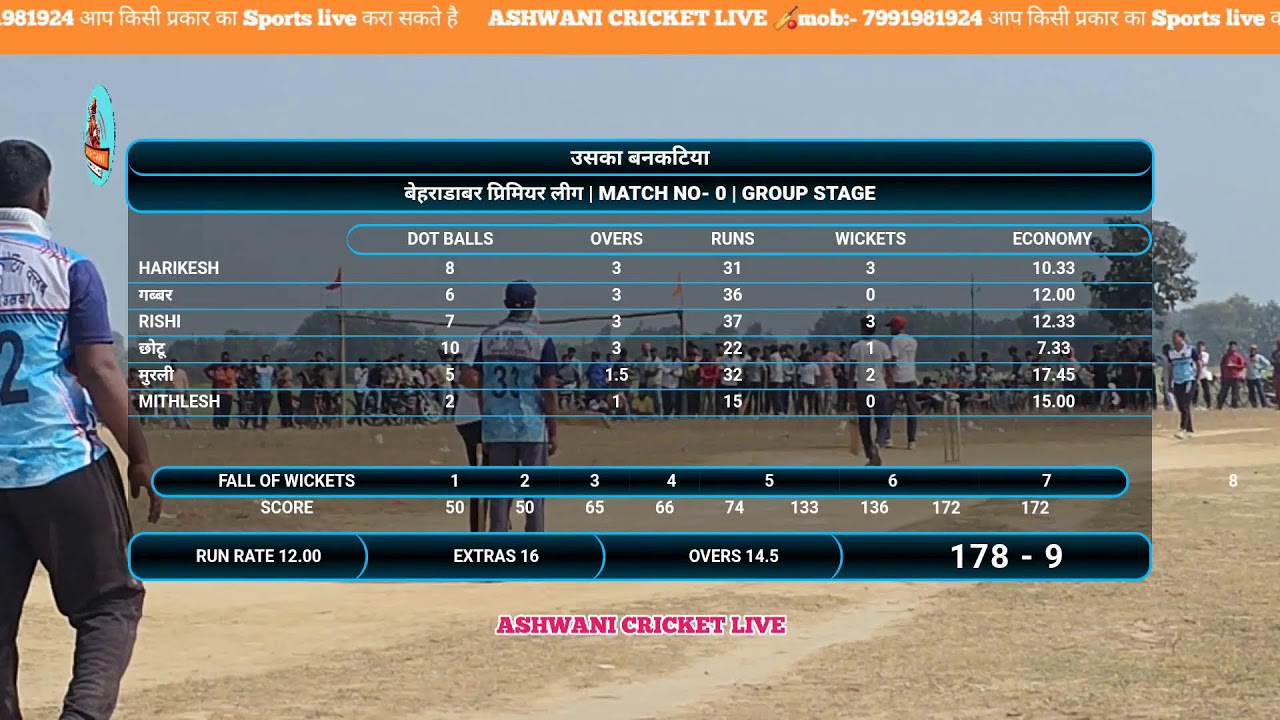Select छोटू's dot balls value 10
Screen dimensions: 1280x720
point(450,348)
